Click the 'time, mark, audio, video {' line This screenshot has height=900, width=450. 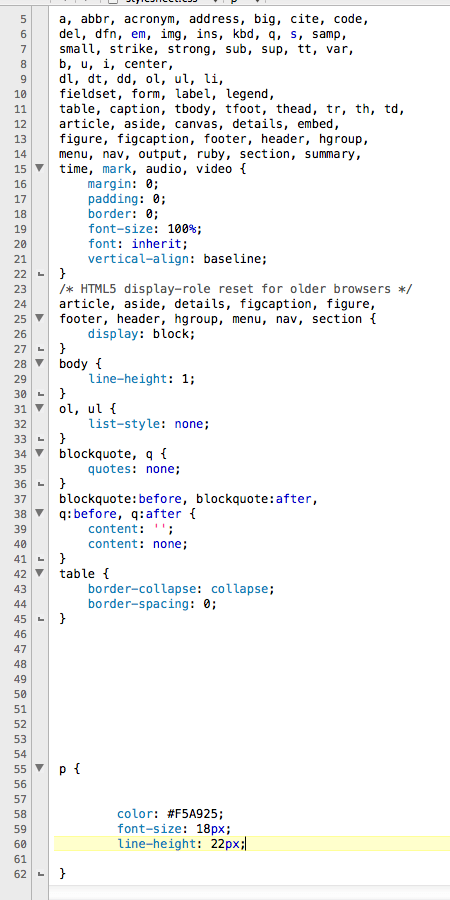pos(152,169)
